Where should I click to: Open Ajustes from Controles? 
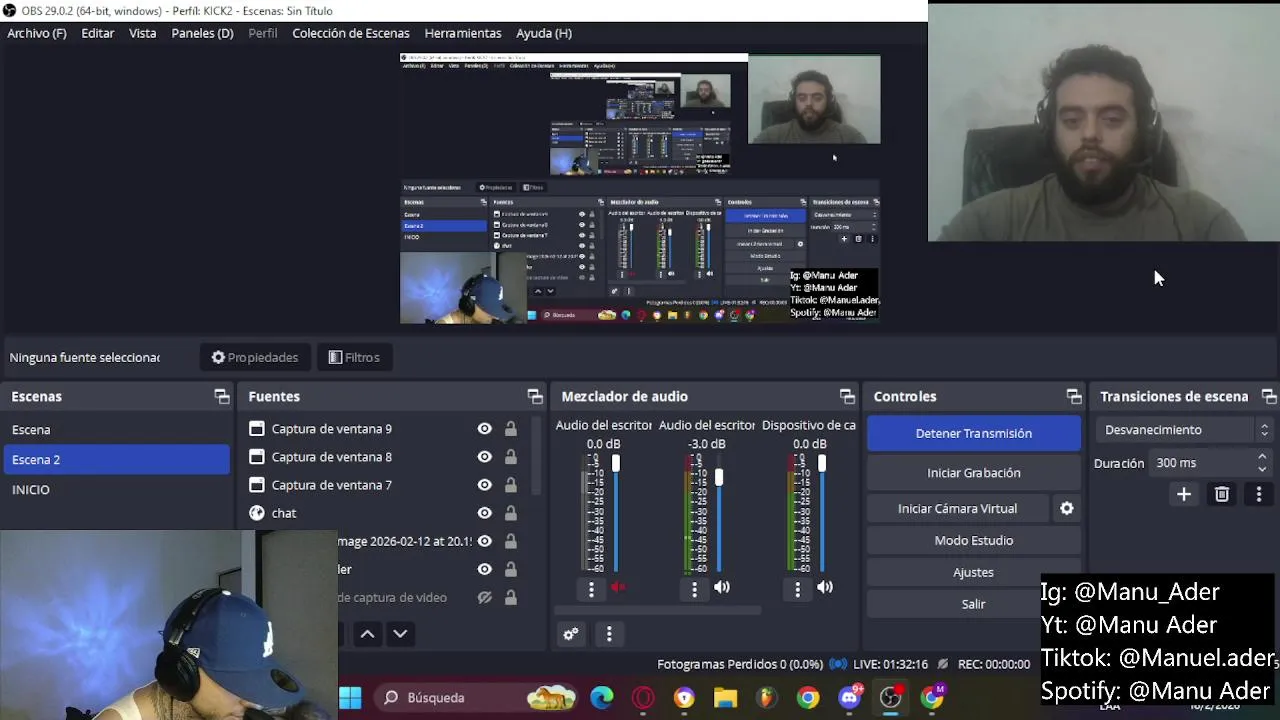pos(974,572)
